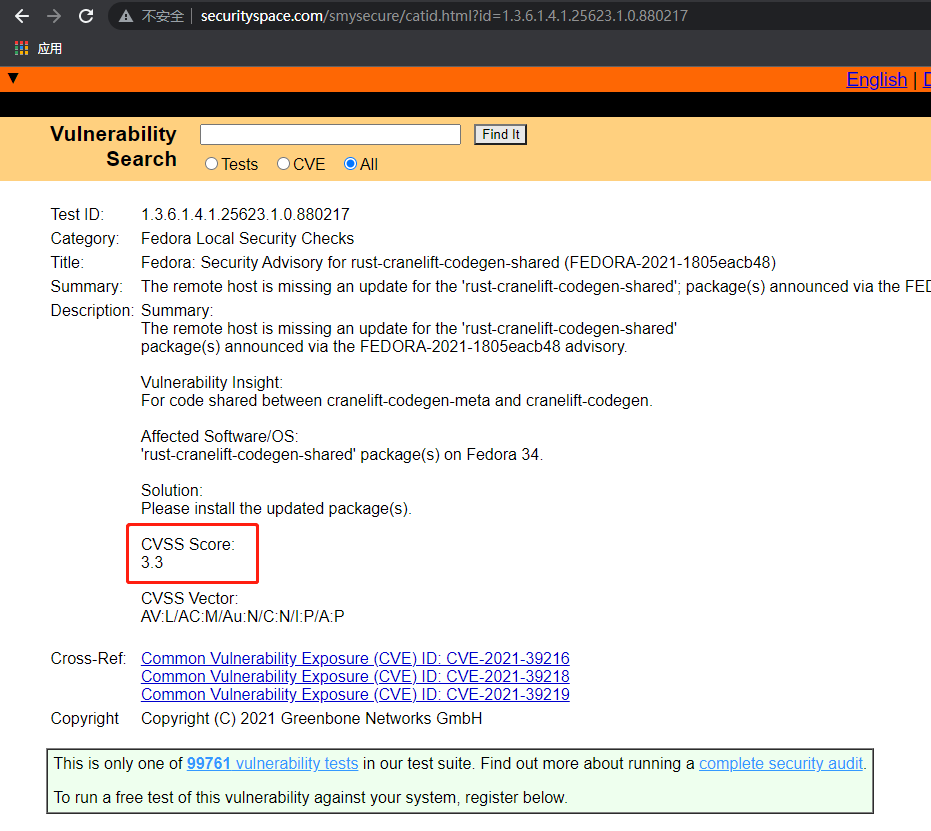Open the CVE-2021-39219 cross-reference link
The height and width of the screenshot is (831, 931).
click(x=355, y=694)
